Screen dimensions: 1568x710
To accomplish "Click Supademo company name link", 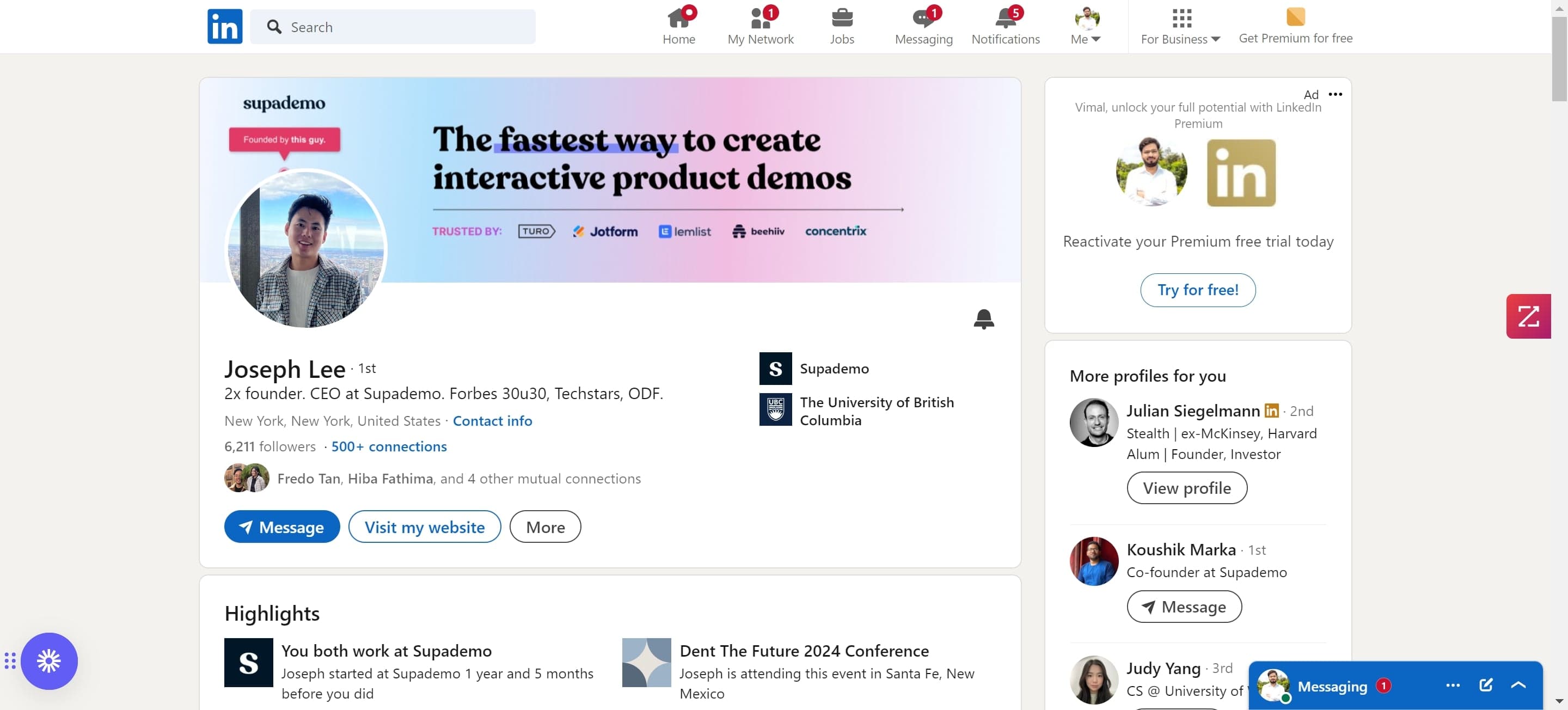I will tap(834, 369).
